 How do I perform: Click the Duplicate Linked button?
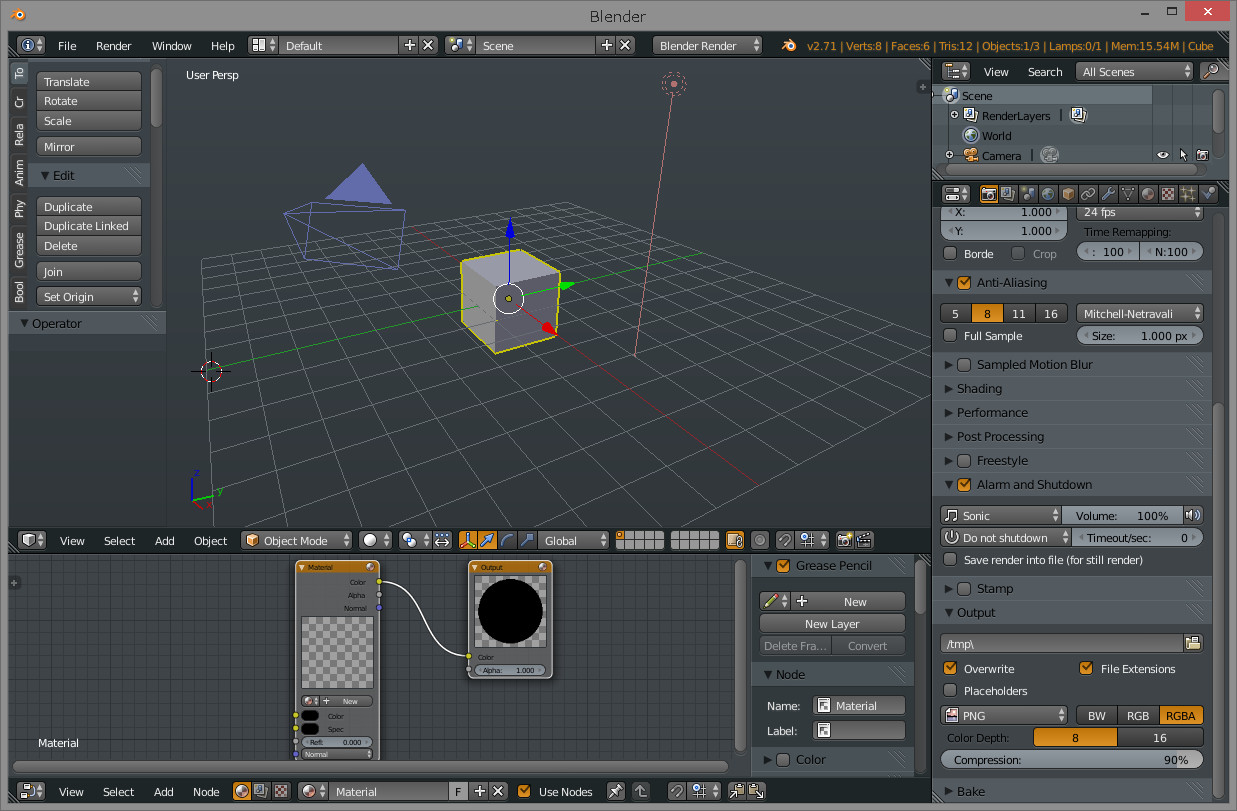pyautogui.click(x=88, y=226)
